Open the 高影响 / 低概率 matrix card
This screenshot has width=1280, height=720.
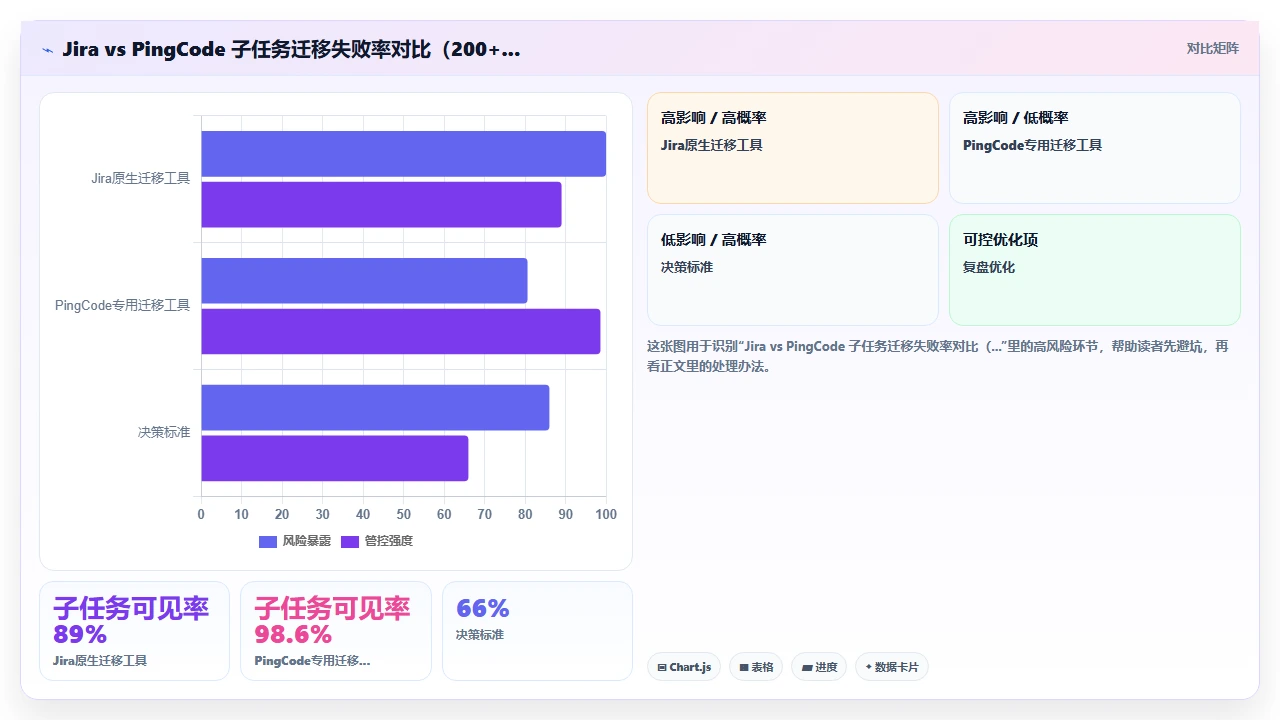1095,148
